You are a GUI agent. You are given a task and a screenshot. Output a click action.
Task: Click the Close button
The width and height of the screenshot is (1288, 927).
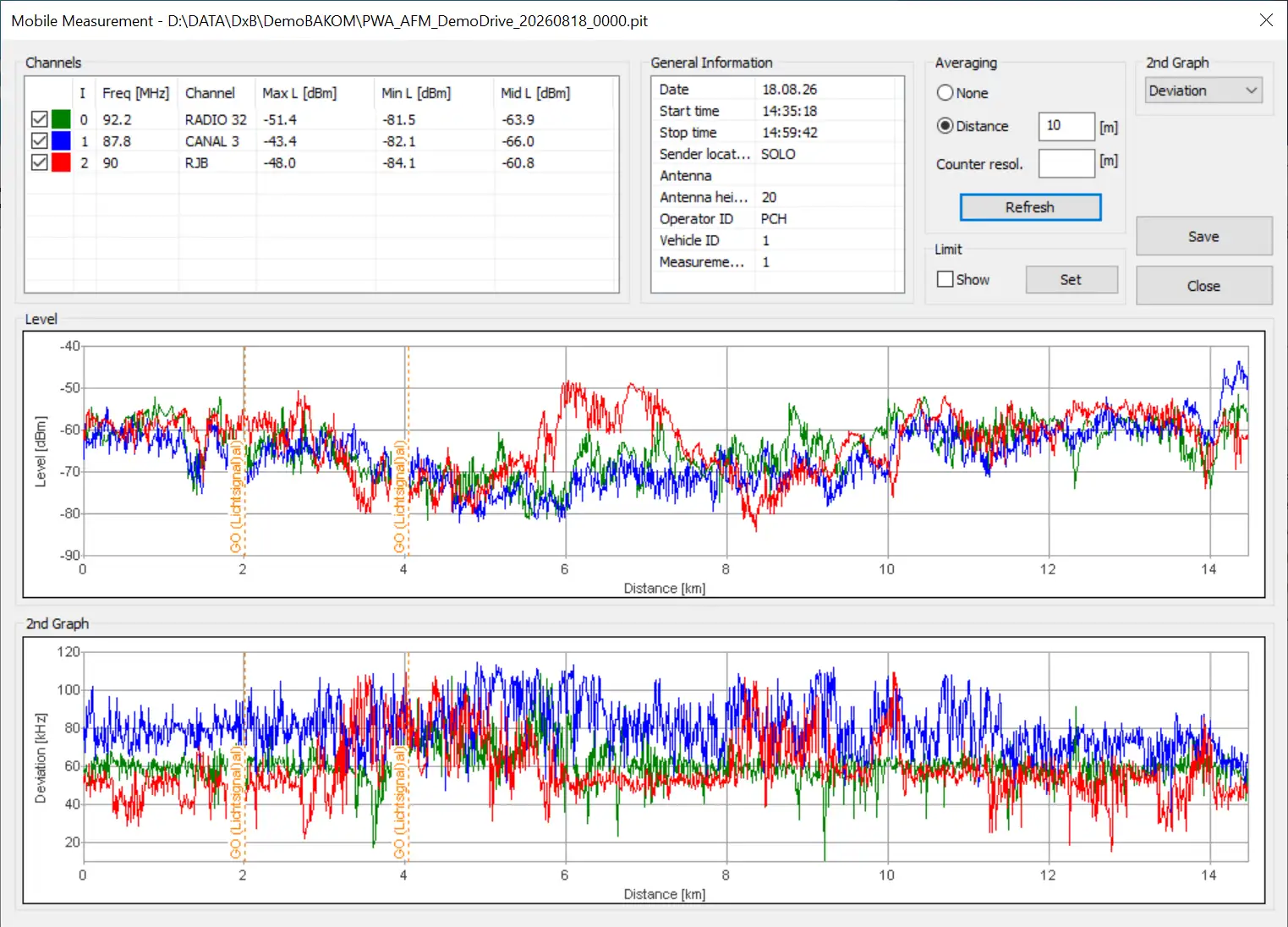1203,286
